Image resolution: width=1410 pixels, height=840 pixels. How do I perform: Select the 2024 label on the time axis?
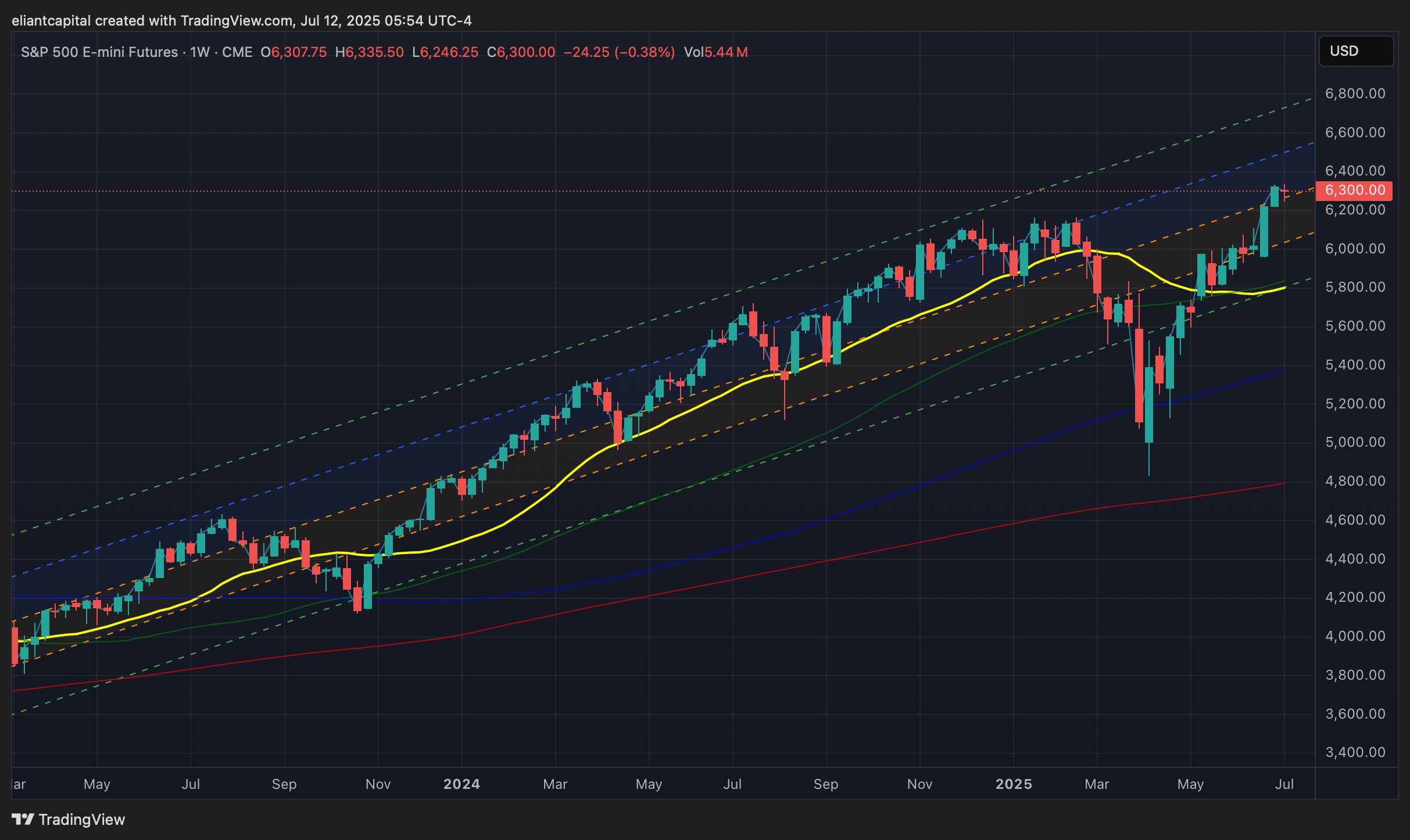tap(461, 784)
